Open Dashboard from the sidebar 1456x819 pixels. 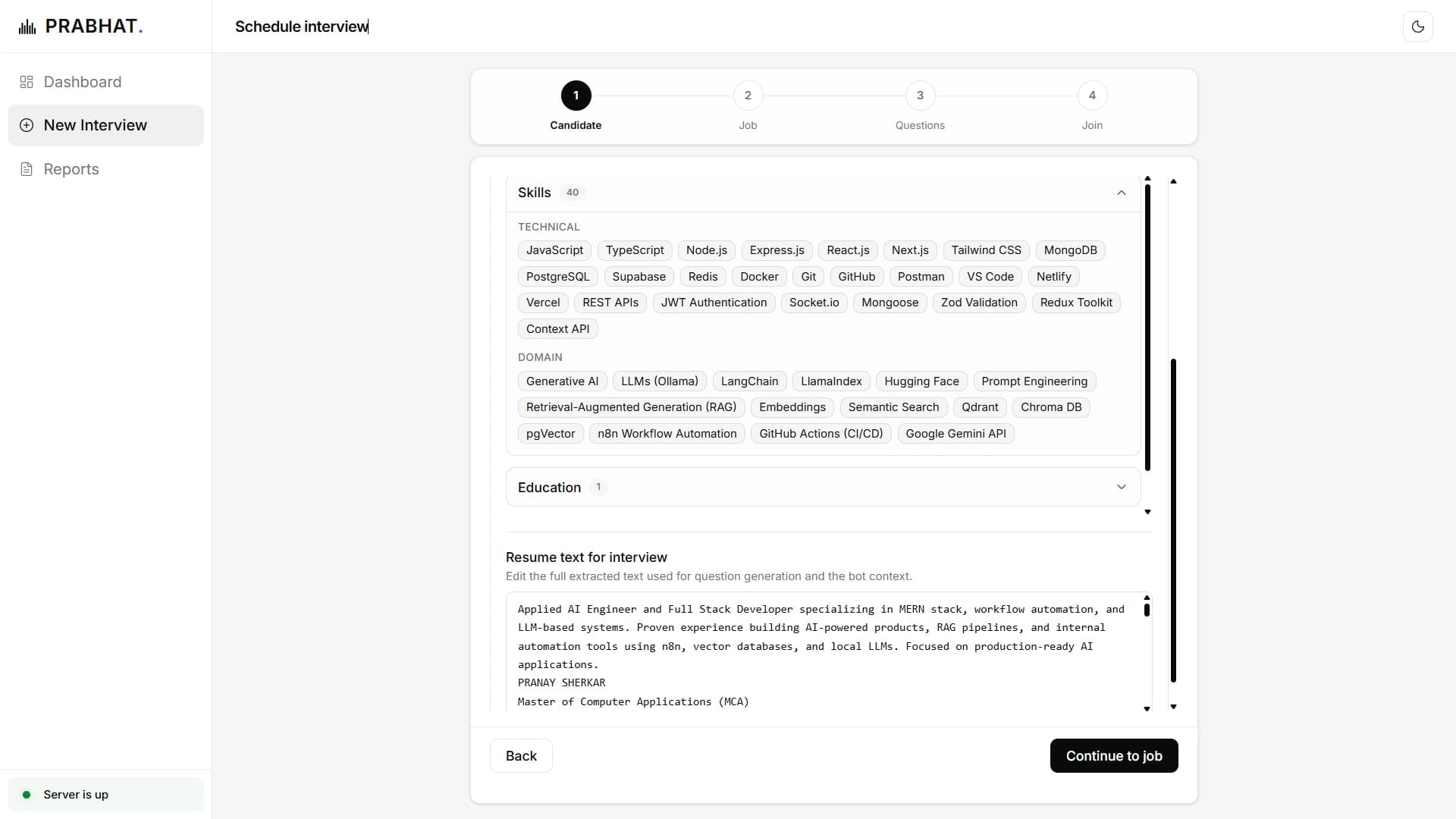point(105,82)
